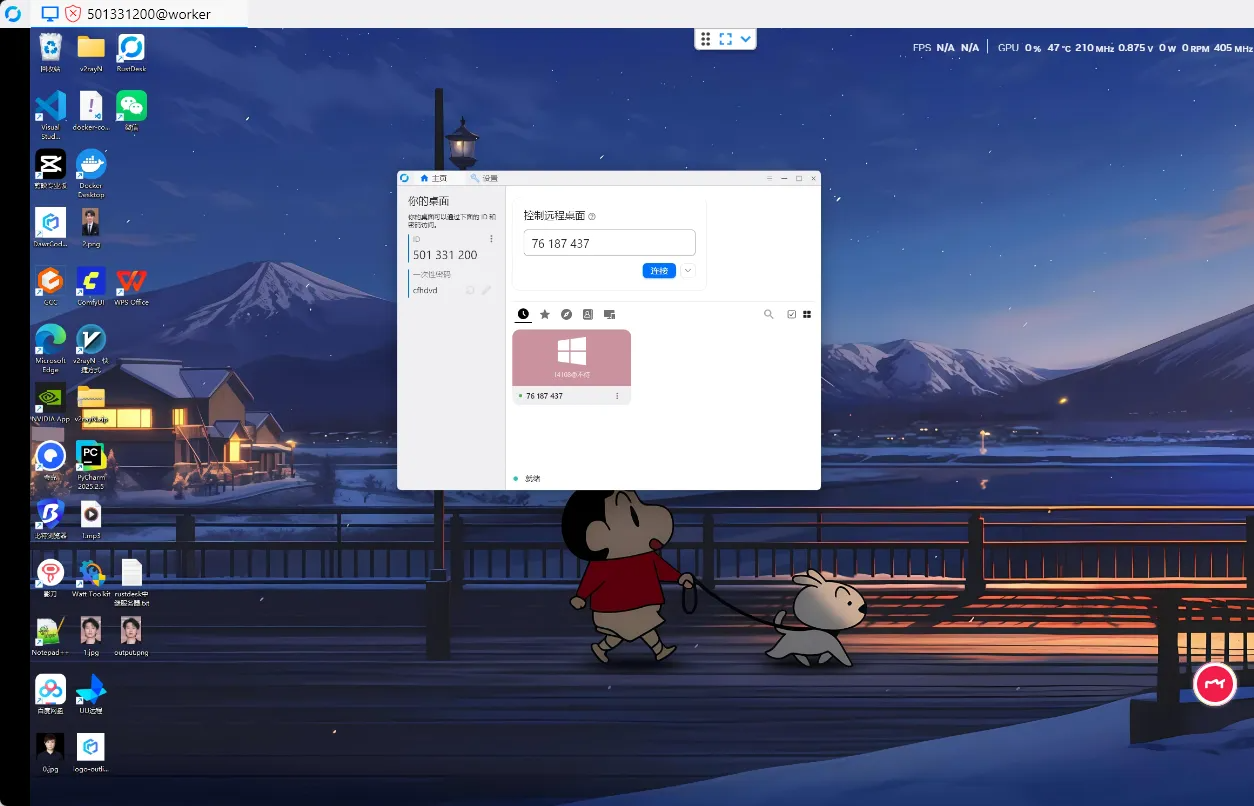Screen dimensions: 1254x806
Task: Open the 76 187 437 card options menu
Action: coord(617,396)
